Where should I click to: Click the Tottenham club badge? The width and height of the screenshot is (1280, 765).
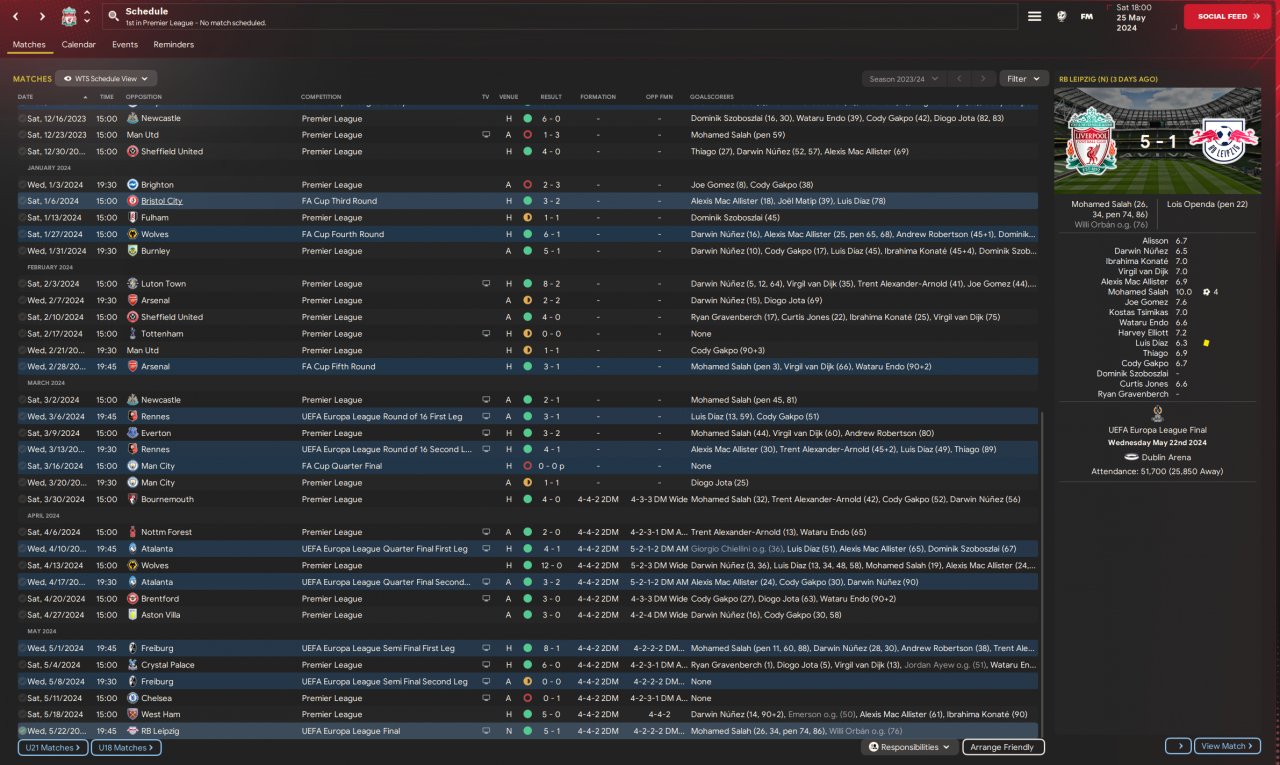pos(132,334)
